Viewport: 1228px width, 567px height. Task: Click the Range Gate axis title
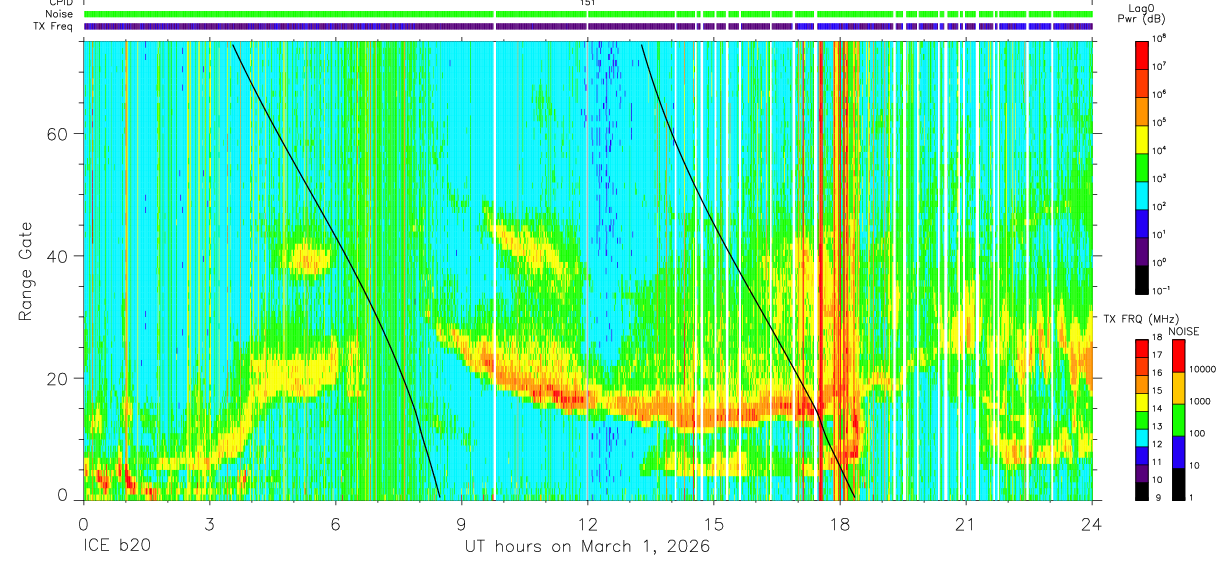click(25, 272)
